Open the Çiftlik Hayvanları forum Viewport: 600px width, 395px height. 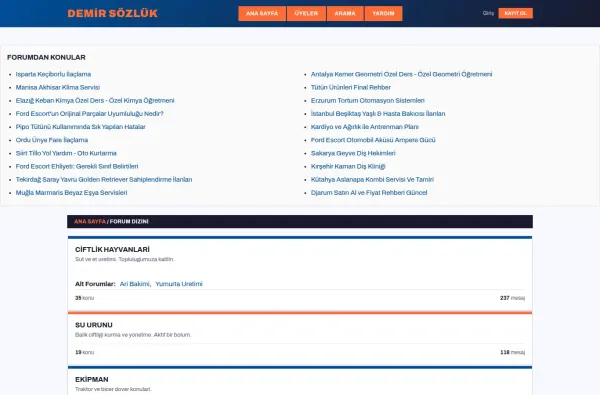click(112, 250)
